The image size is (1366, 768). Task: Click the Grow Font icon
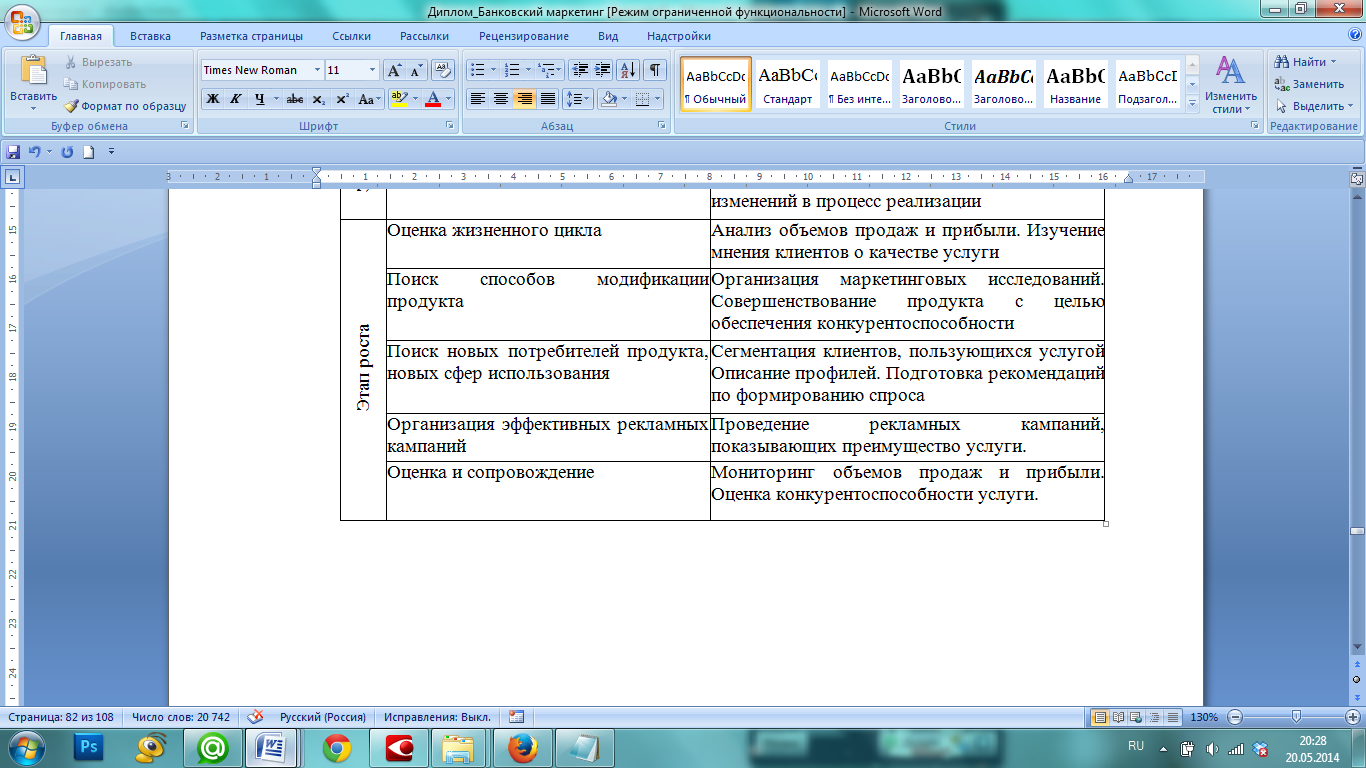point(394,70)
